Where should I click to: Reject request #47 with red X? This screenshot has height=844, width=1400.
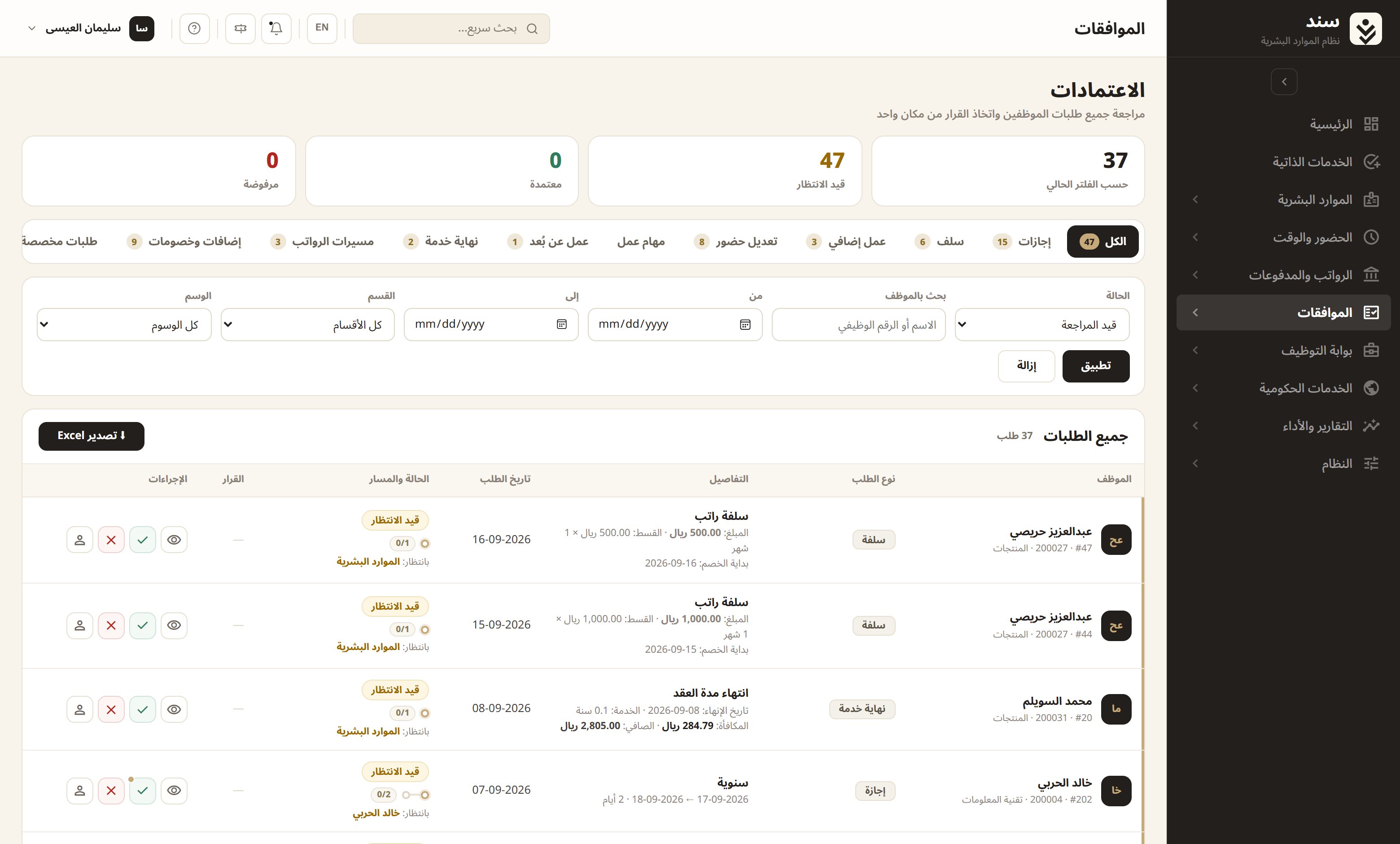[x=111, y=539]
